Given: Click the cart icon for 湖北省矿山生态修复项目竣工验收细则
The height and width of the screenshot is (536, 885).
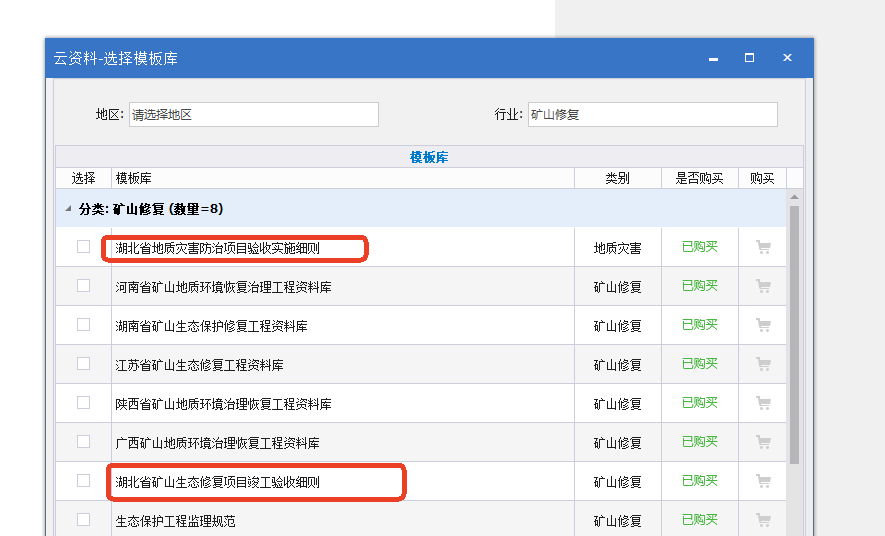Looking at the screenshot, I should [x=764, y=482].
